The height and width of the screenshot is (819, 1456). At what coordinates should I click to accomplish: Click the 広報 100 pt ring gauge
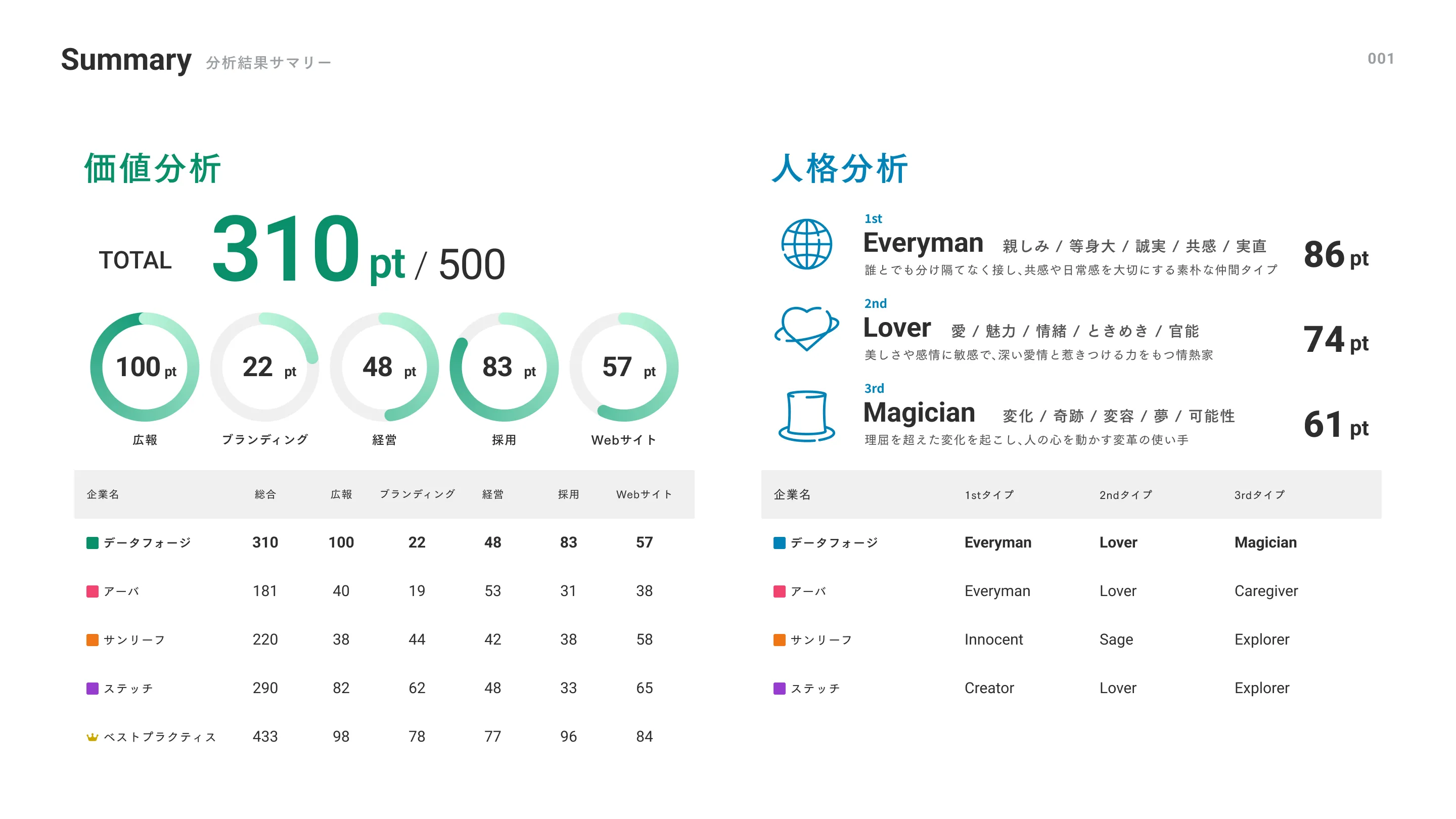145,367
